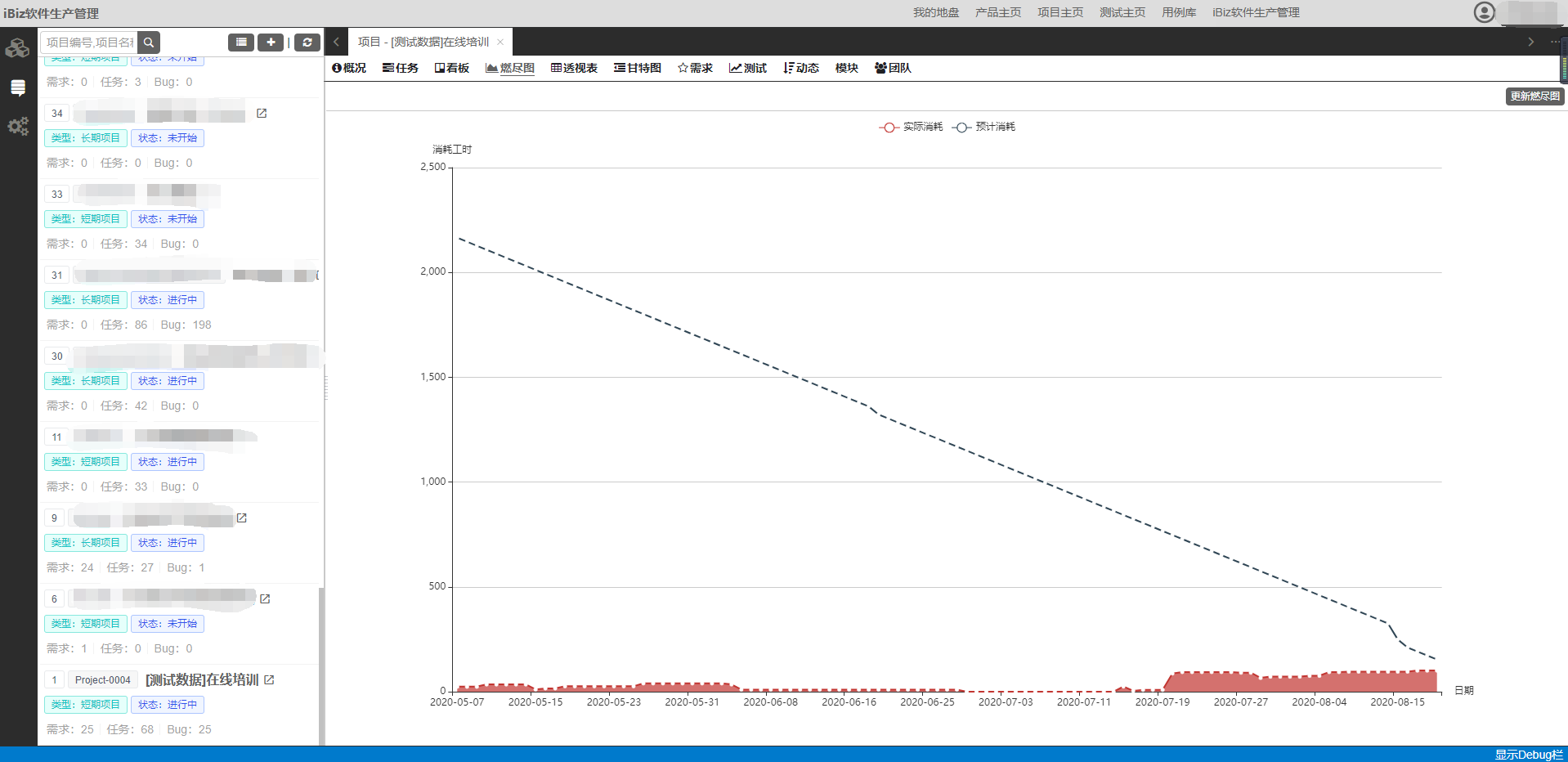Navigate tabs right with forward chevron
This screenshot has height=762, width=1568.
[1530, 42]
